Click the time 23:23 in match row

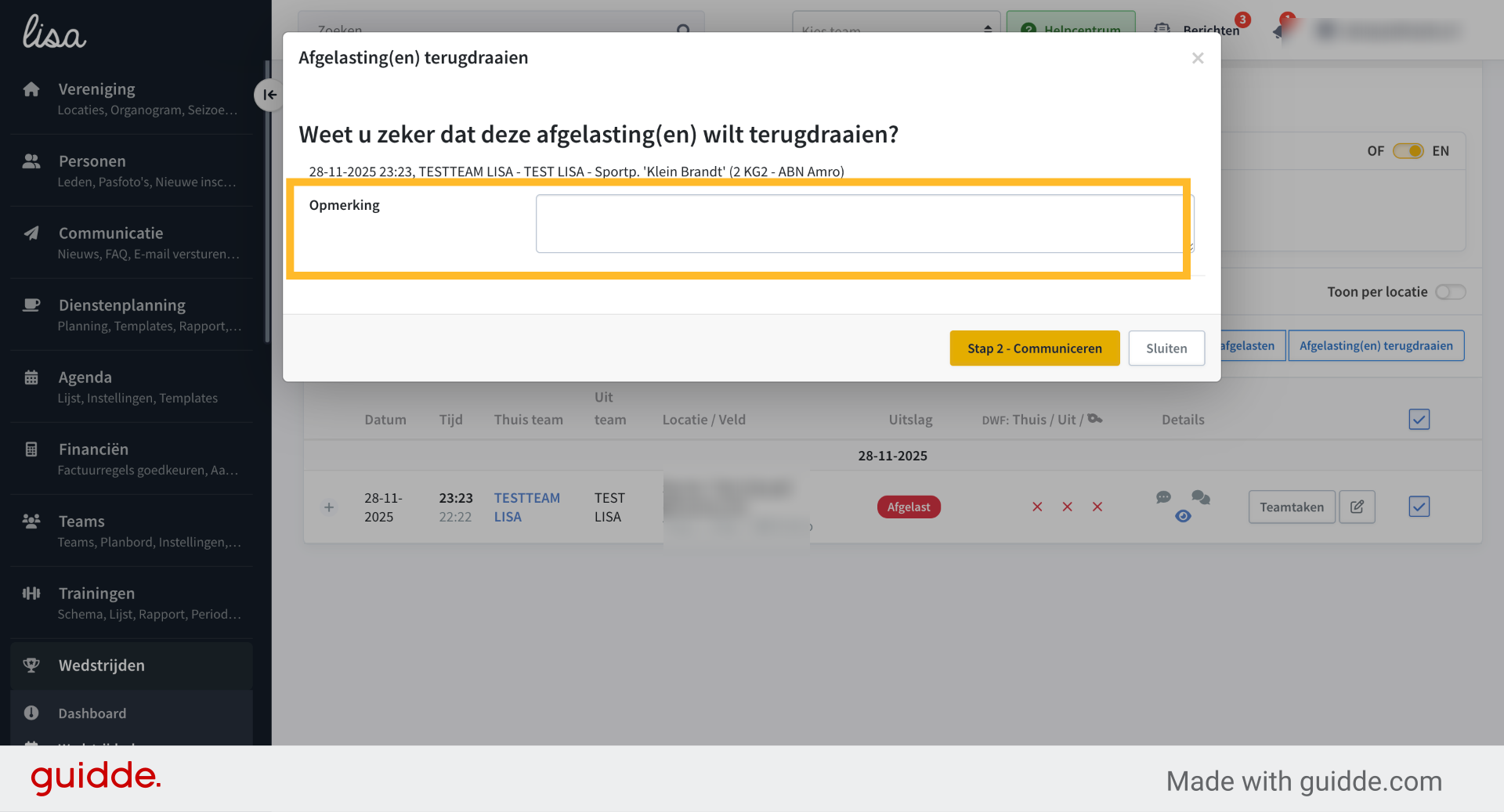(455, 498)
